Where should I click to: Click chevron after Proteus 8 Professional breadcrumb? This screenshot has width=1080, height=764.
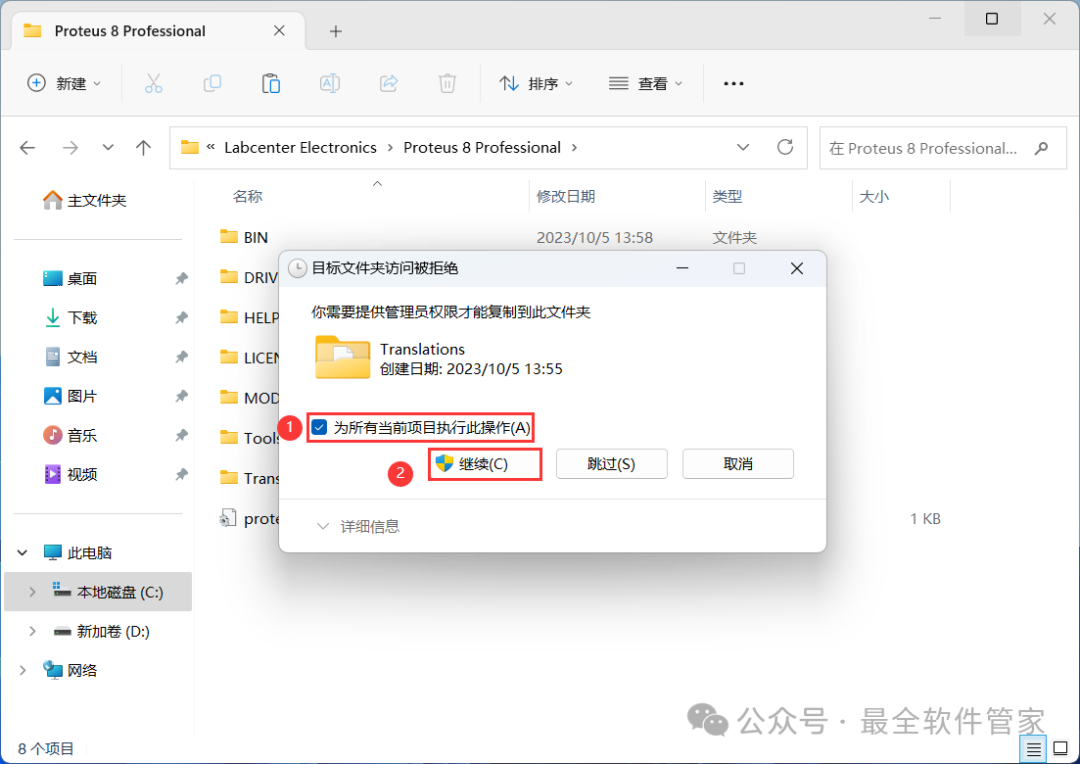(x=574, y=147)
